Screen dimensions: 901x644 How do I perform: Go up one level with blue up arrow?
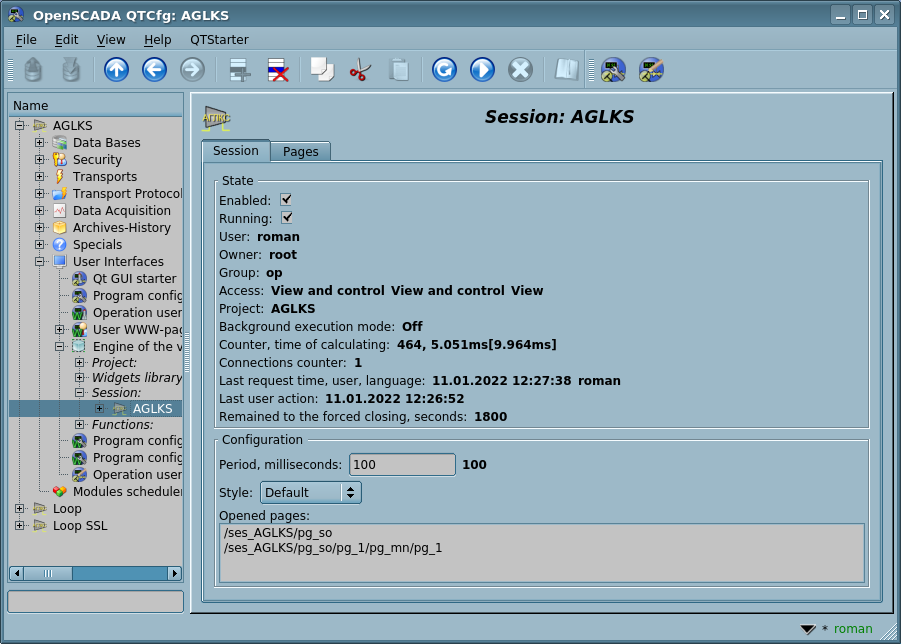[x=116, y=70]
